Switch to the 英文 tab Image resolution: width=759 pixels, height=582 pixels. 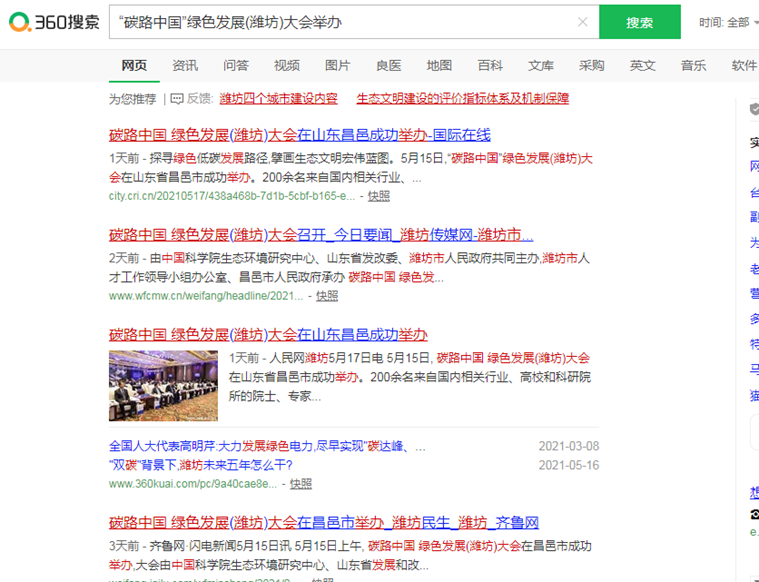pyautogui.click(x=642, y=65)
